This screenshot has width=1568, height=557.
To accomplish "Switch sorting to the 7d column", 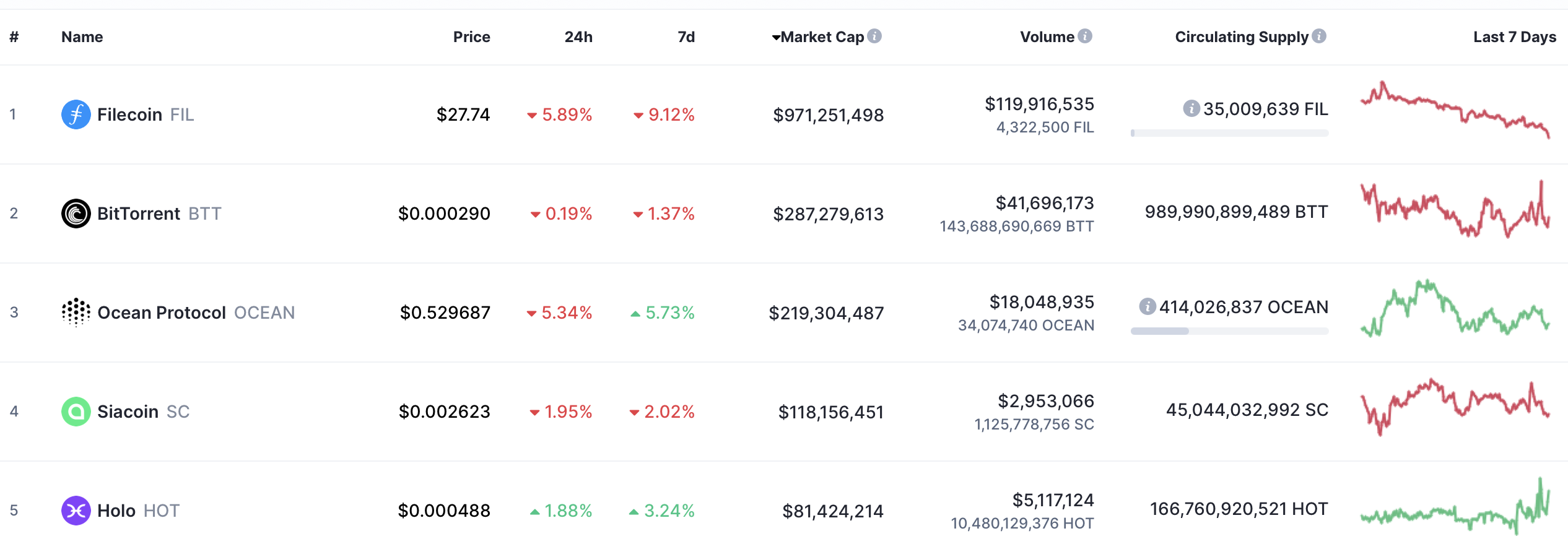I will tap(685, 37).
